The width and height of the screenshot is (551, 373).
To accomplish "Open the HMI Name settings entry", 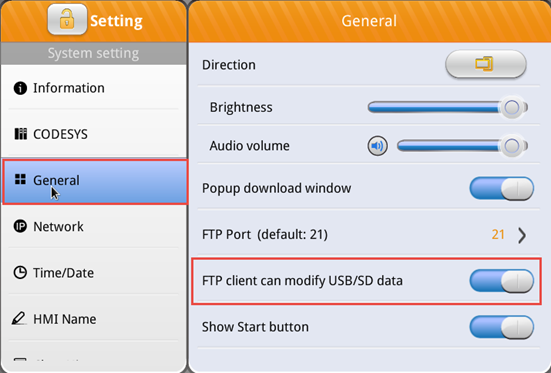I will tap(93, 319).
